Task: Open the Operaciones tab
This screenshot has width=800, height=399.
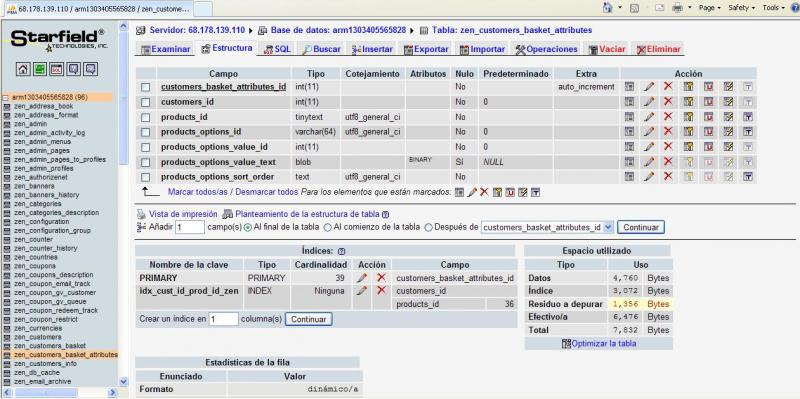Action: (x=546, y=49)
